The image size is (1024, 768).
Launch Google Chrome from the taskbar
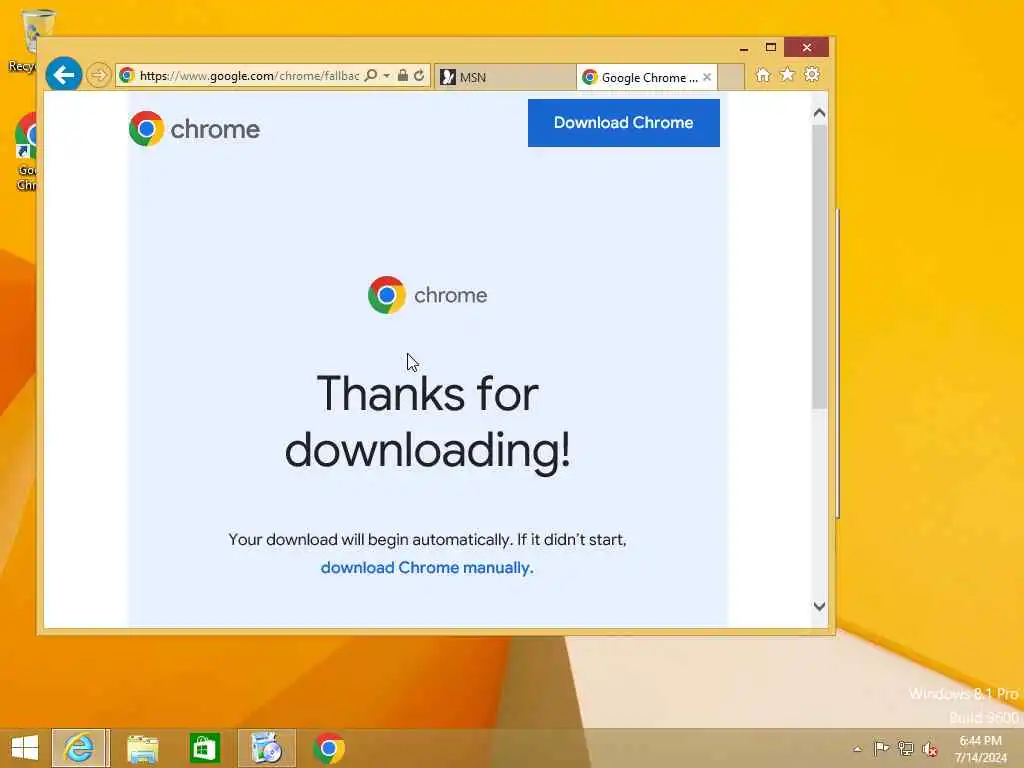coord(329,748)
